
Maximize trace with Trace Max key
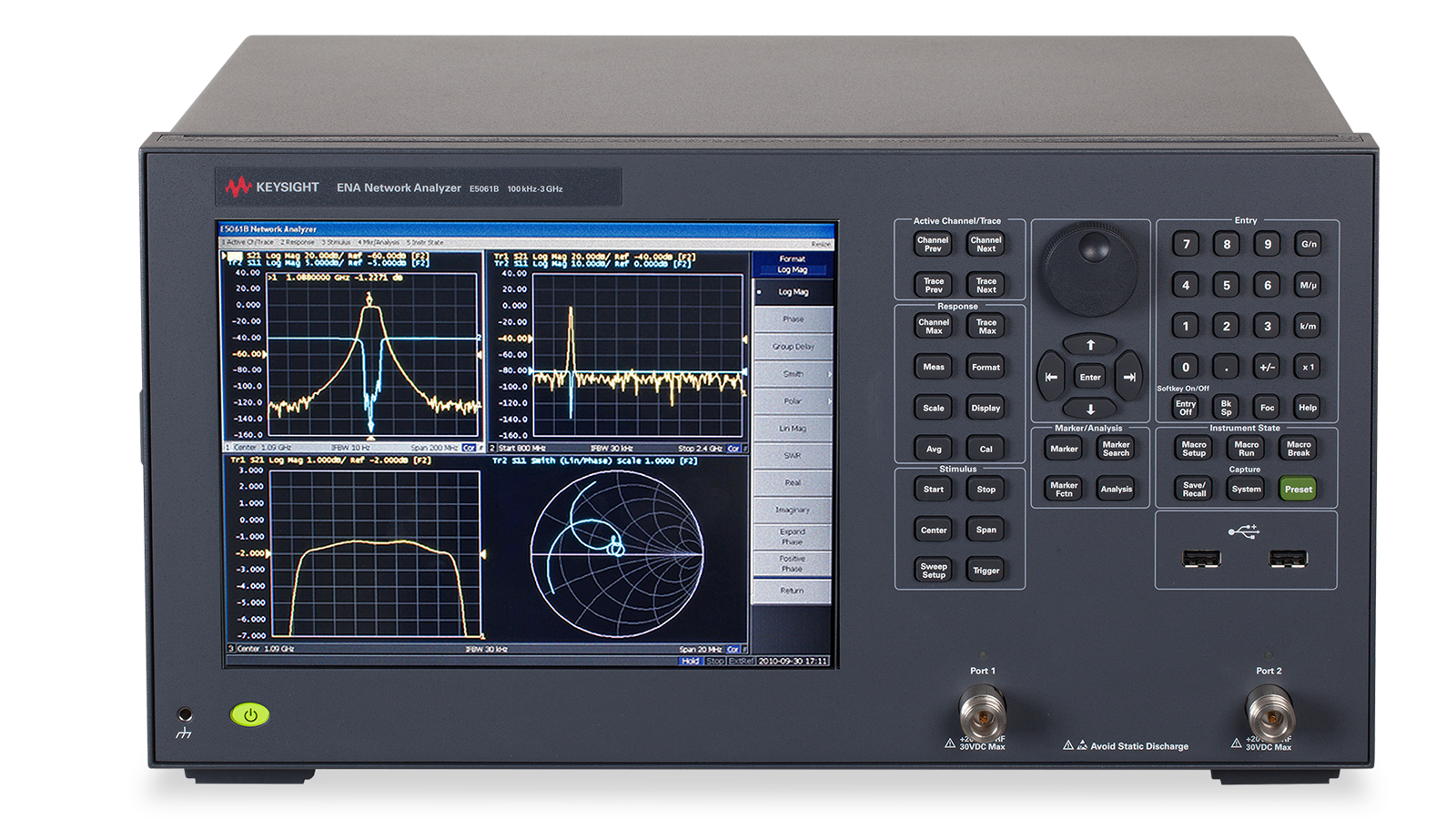(986, 326)
